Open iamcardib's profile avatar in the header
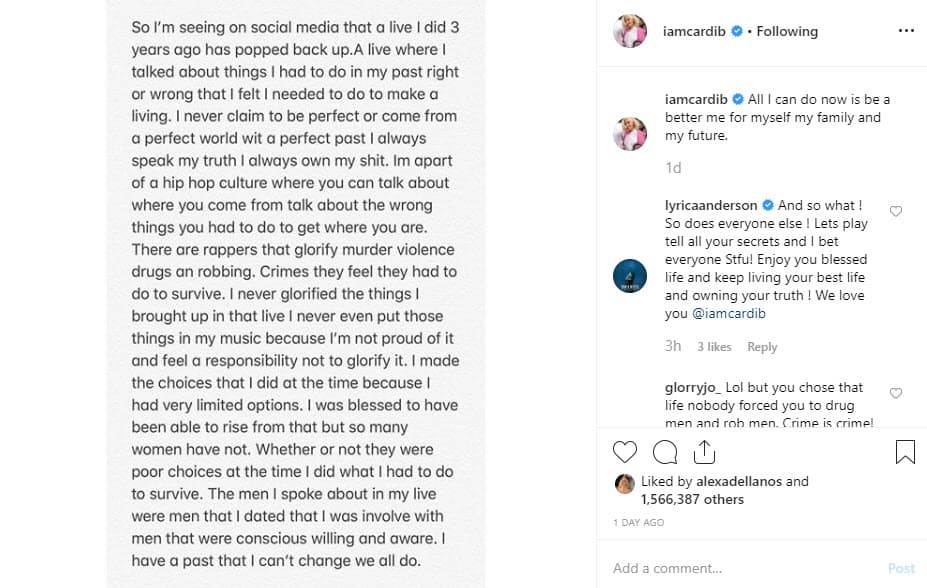This screenshot has width=927, height=588. pos(629,31)
